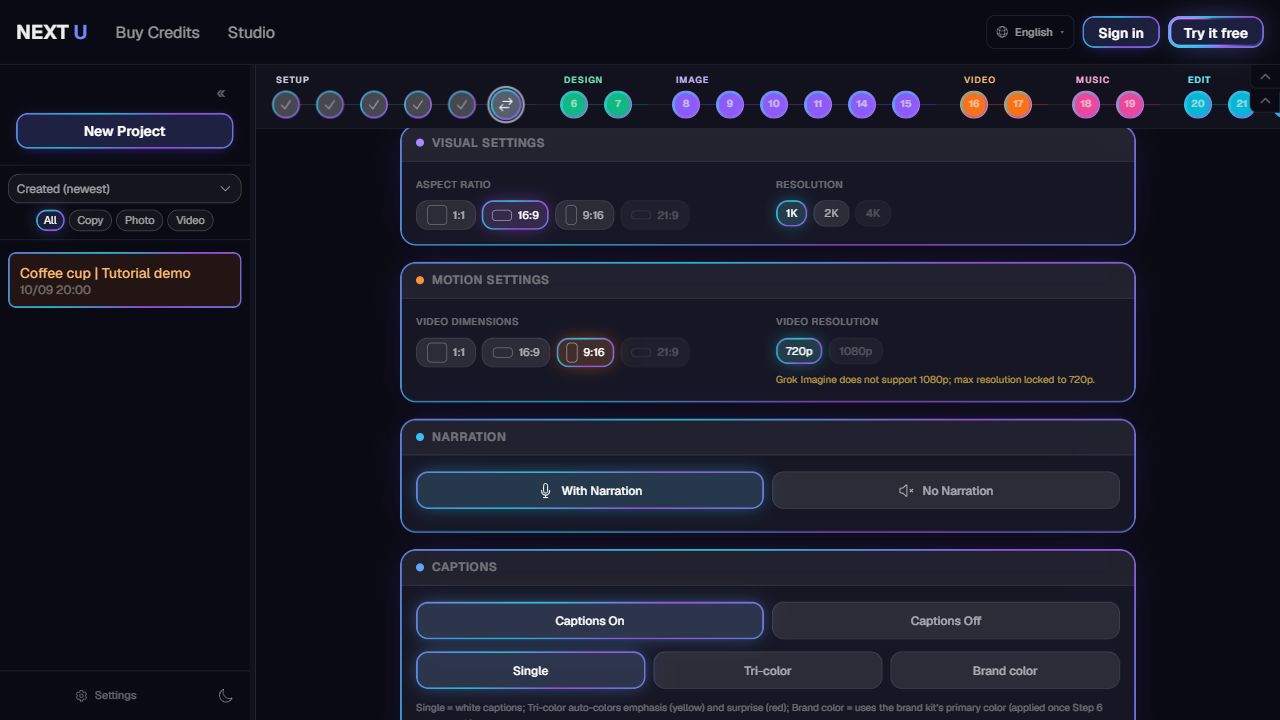Toggle dark mode moon icon

(x=226, y=696)
